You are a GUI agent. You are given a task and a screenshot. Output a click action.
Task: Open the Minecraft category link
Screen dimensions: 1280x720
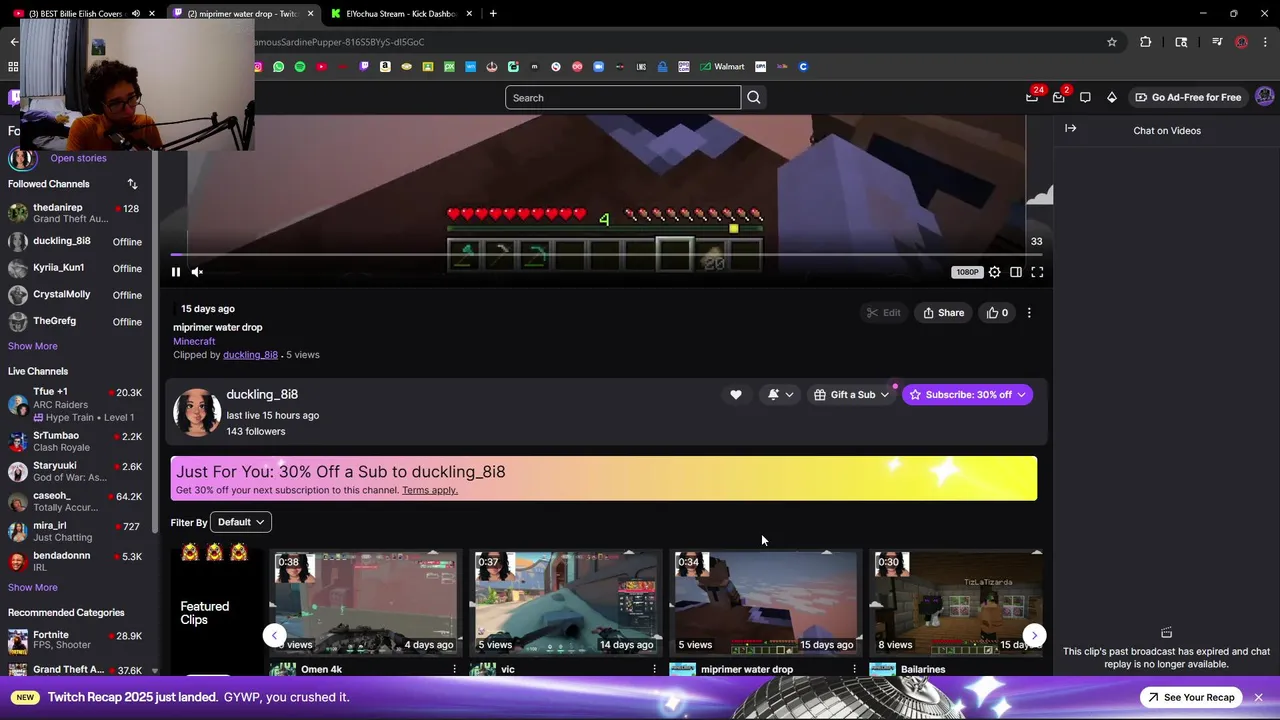pyautogui.click(x=194, y=341)
